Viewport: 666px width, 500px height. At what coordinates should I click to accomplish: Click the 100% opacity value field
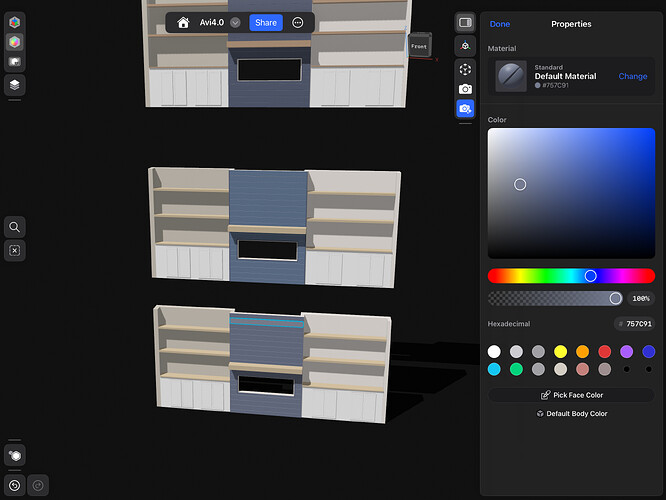tap(641, 299)
